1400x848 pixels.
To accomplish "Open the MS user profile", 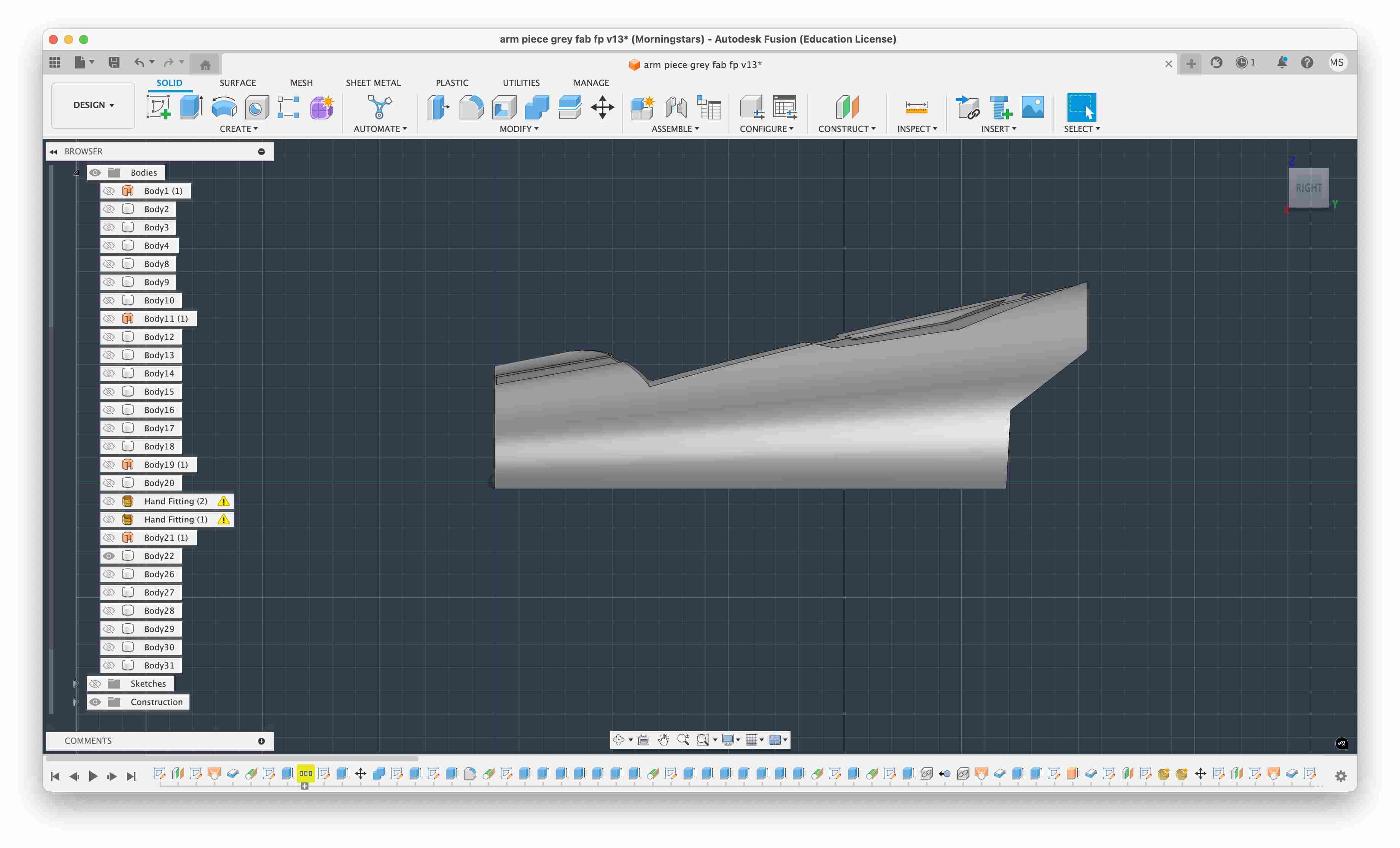I will pyautogui.click(x=1336, y=62).
